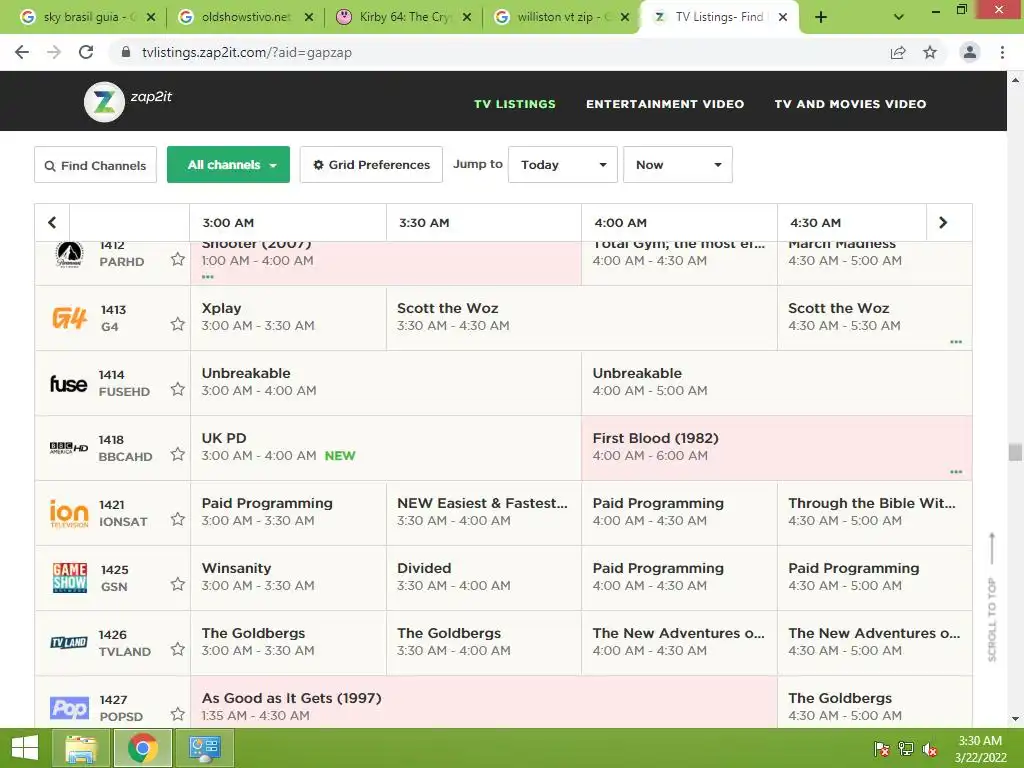
Task: Click the browser forward arrow
Action: 54,52
